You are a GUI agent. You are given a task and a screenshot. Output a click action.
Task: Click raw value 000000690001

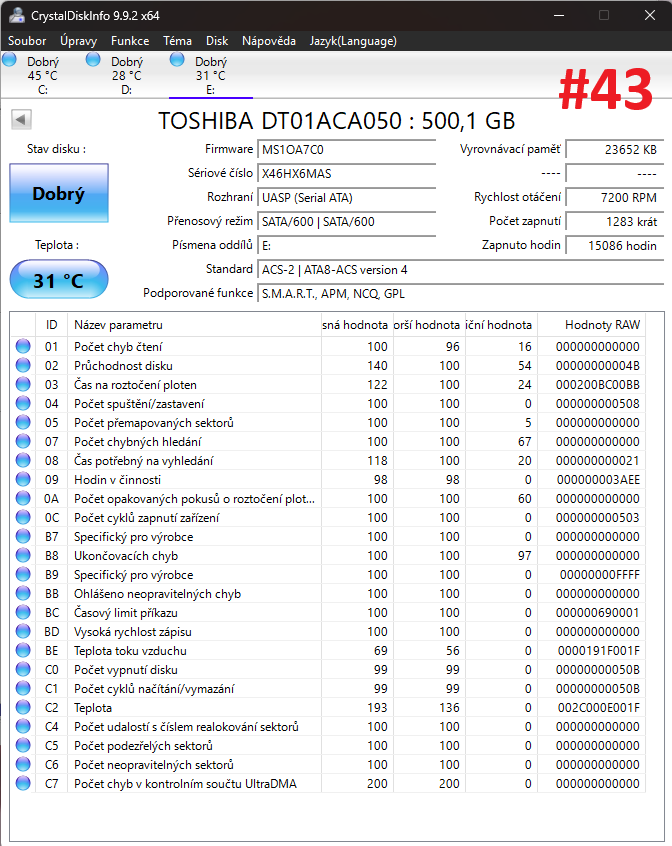[x=598, y=612]
